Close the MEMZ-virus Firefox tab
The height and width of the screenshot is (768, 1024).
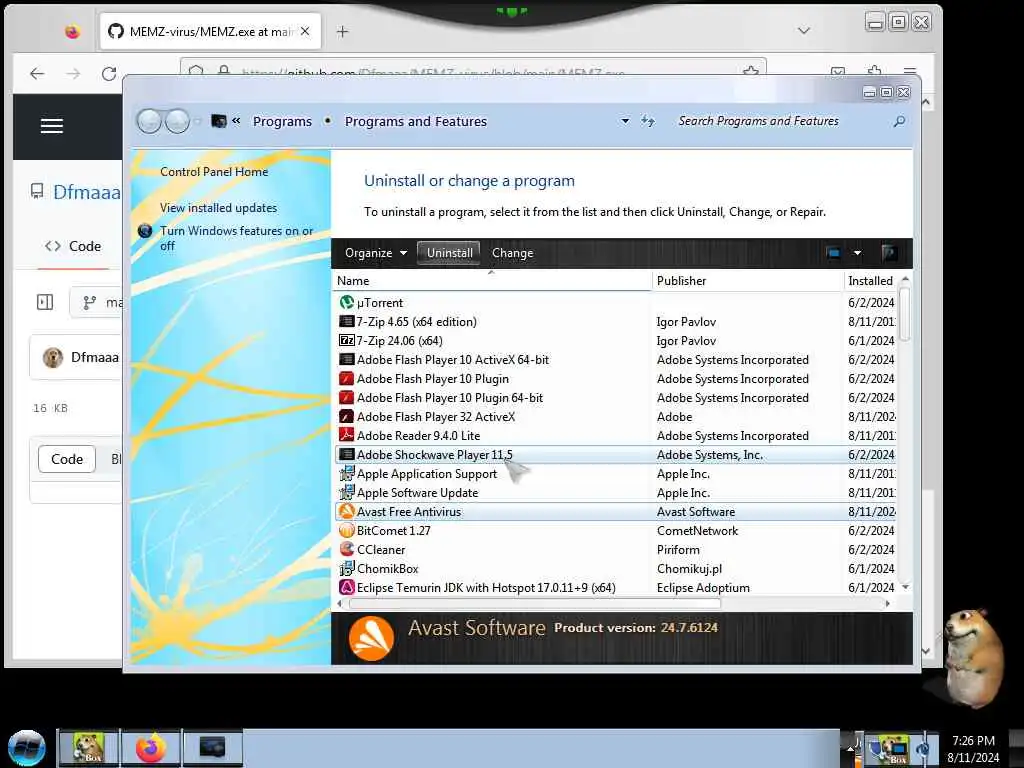click(305, 31)
